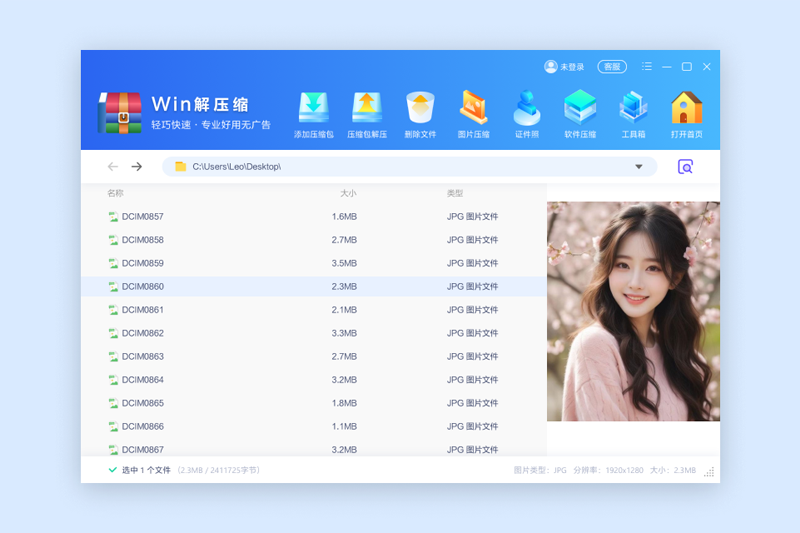Viewport: 800px width, 533px height.
Task: Select the 证件照 ID photo tool
Action: tap(527, 112)
